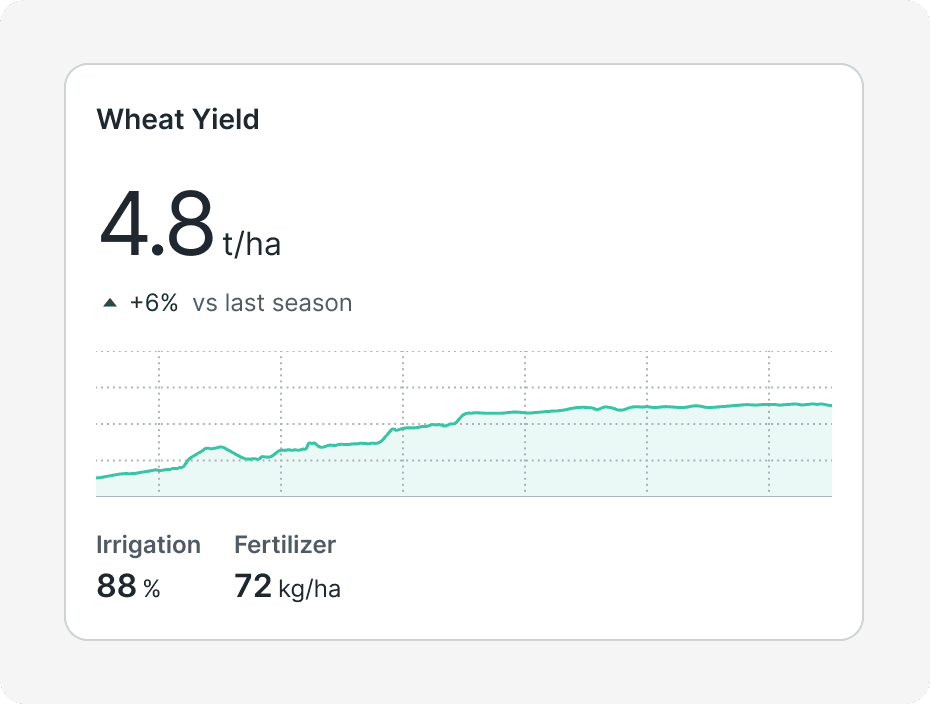This screenshot has width=930, height=704.
Task: Click the green yield trend line
Action: 500,412
